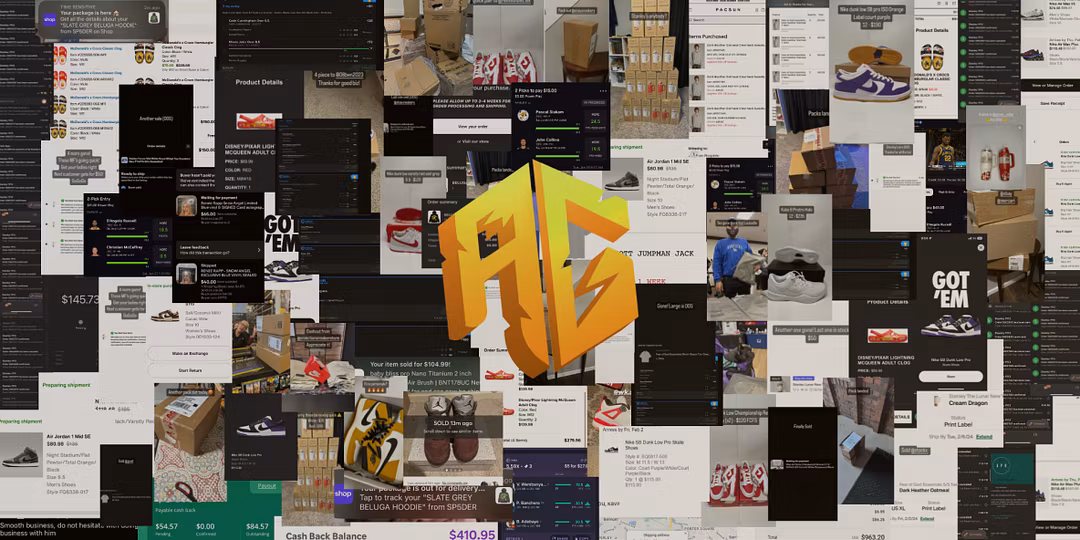This screenshot has height=540, width=1080.
Task: Click the back arrow beside 'Orders'
Action: (x=1035, y=141)
